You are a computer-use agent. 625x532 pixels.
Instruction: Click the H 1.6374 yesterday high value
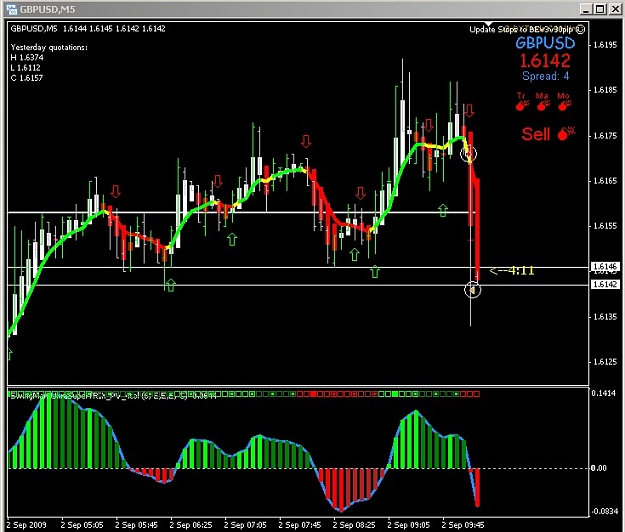click(x=27, y=57)
